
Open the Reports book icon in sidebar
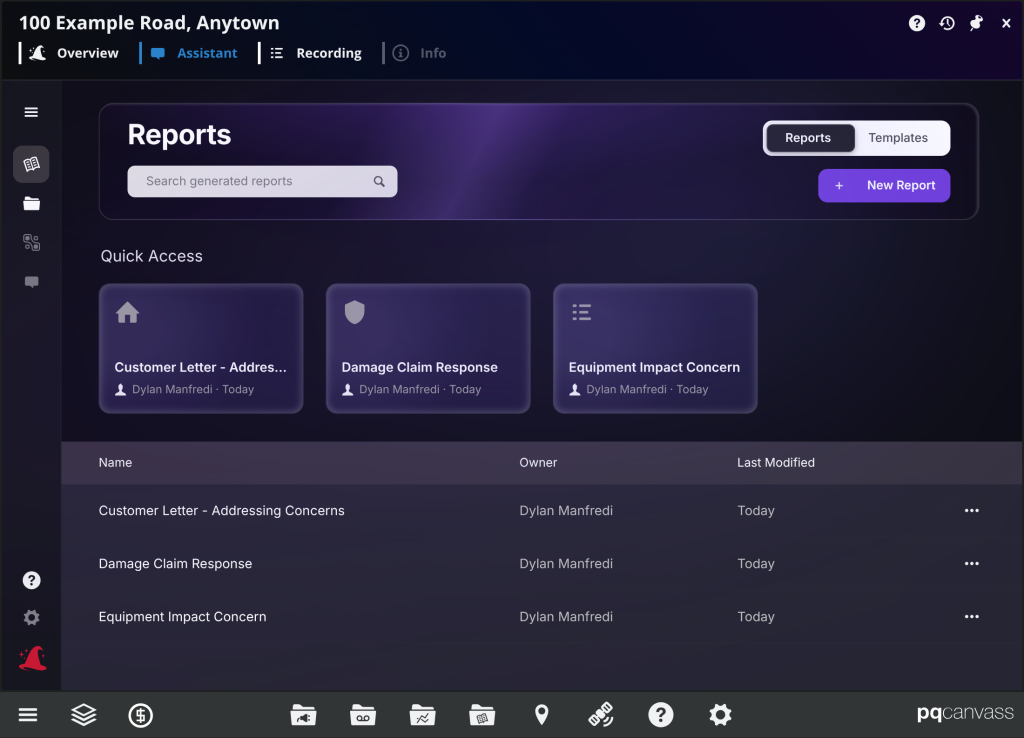coord(31,164)
